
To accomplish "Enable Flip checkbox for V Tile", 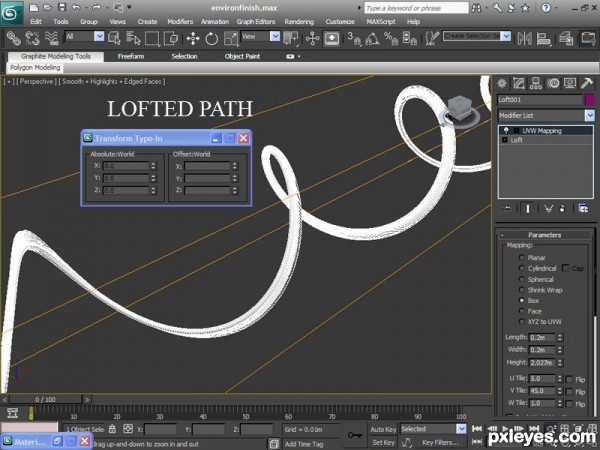I will click(569, 391).
